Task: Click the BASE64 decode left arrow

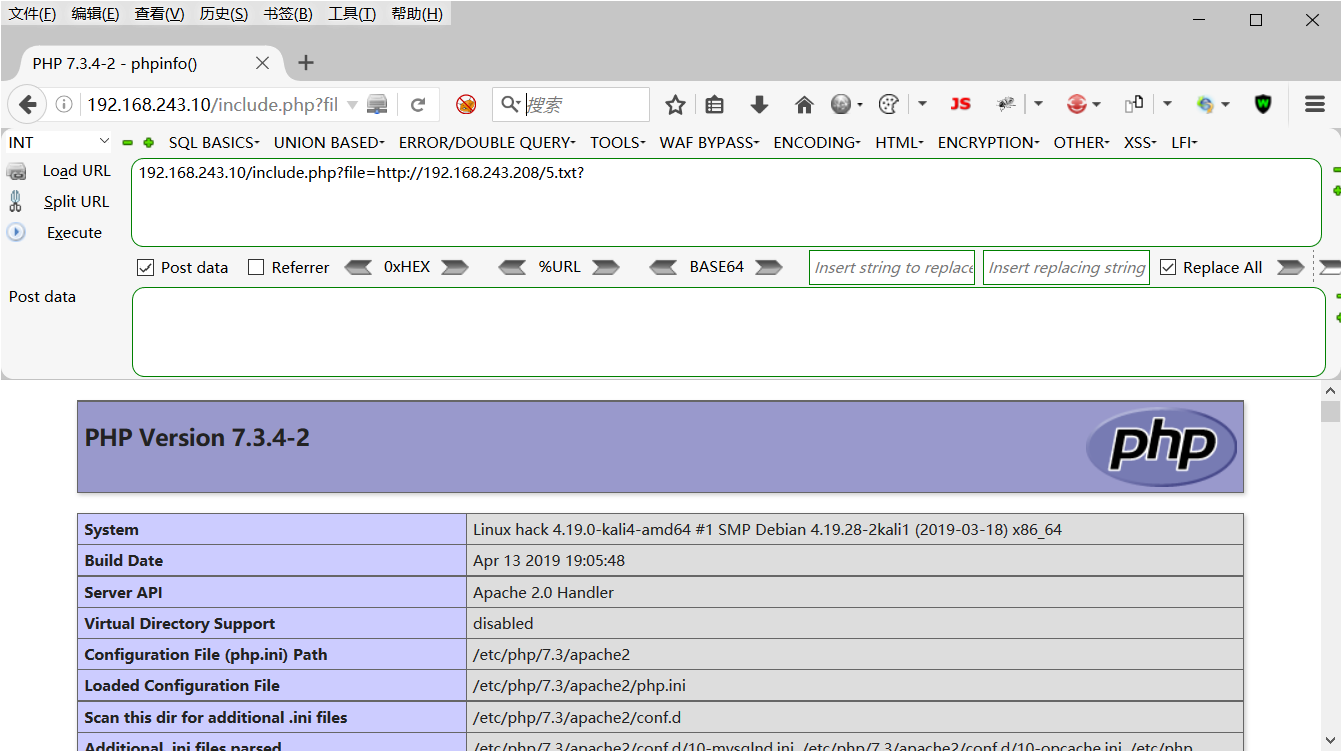Action: 664,267
